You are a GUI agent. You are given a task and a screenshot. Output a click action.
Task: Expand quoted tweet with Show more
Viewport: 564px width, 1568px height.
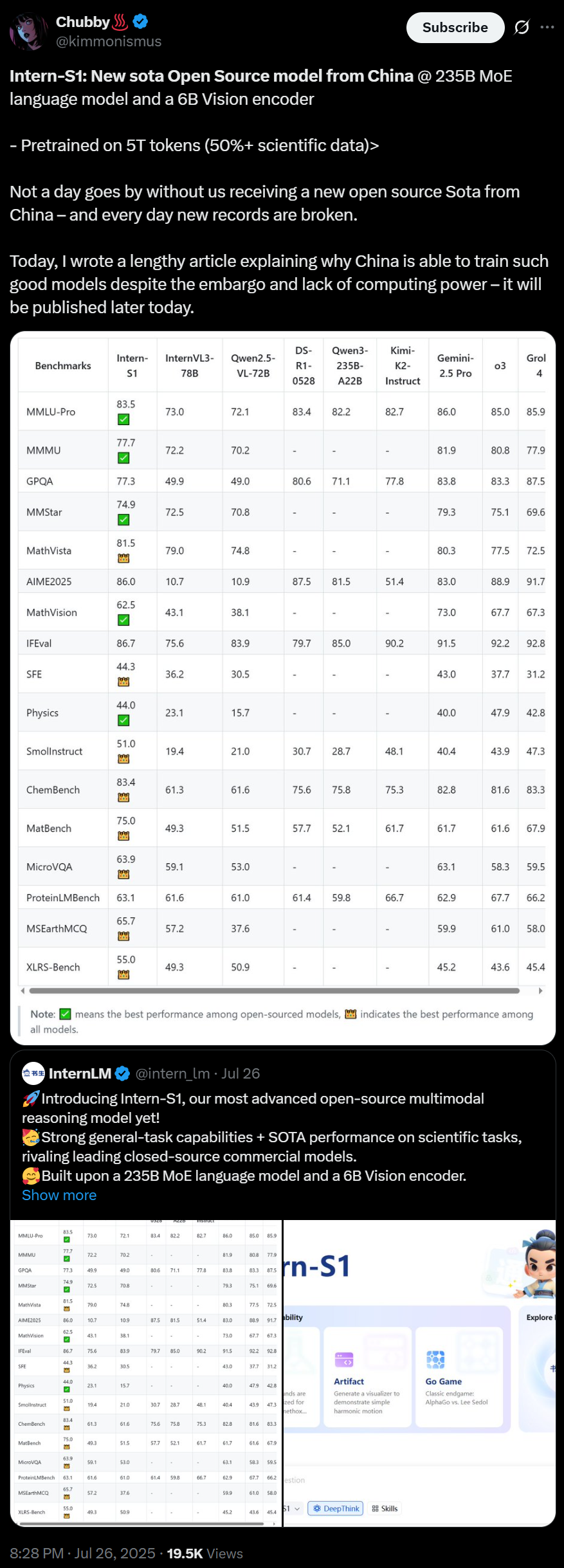(x=59, y=1195)
